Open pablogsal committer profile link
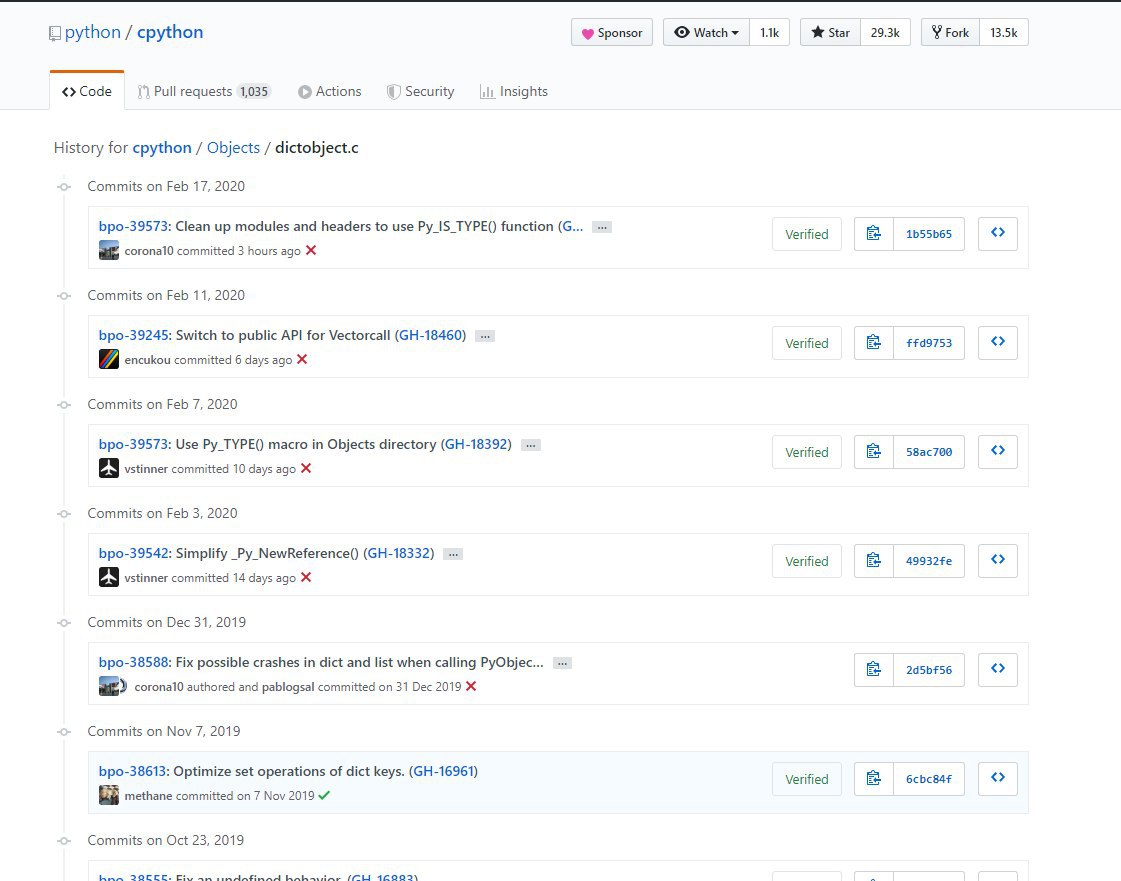 coord(288,686)
